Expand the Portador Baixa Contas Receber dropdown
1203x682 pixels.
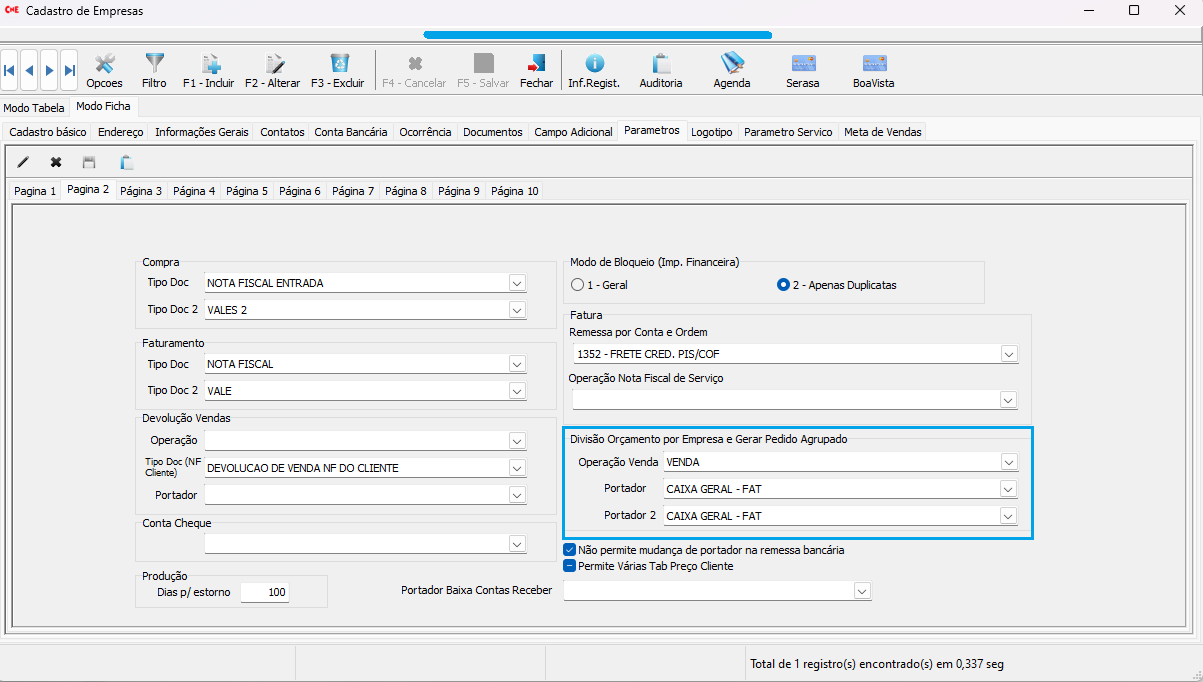point(862,591)
